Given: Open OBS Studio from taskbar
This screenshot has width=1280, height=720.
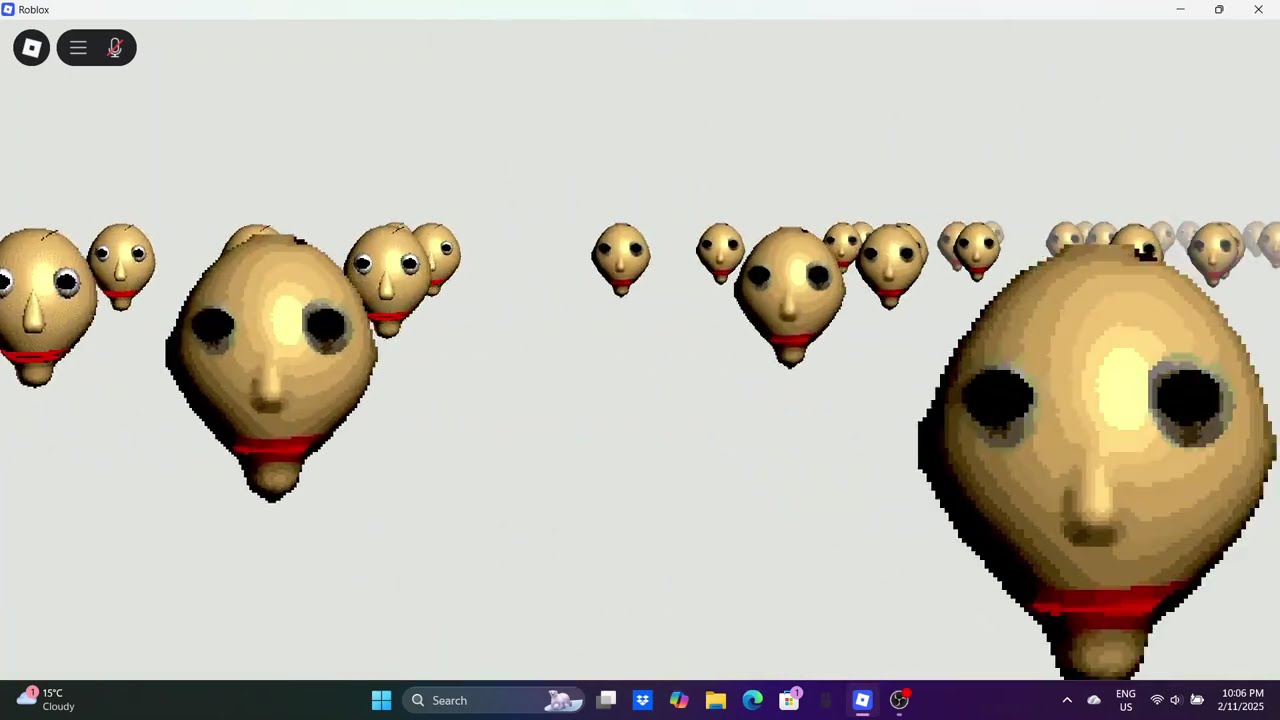Looking at the screenshot, I should [899, 700].
